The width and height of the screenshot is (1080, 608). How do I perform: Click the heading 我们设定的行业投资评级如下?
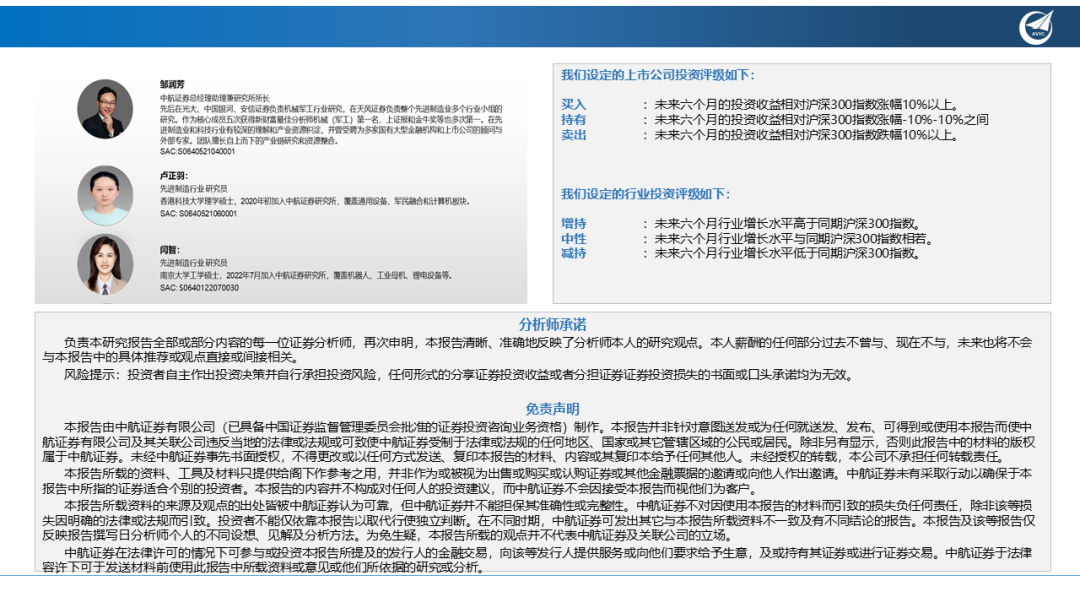[645, 194]
